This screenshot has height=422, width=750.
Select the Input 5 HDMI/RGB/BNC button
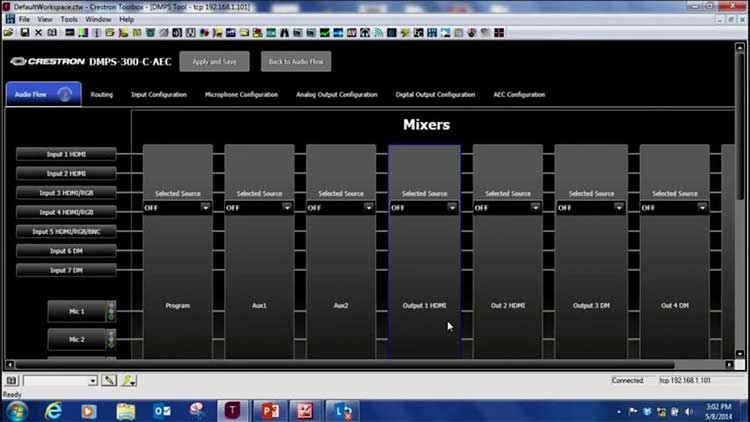tap(66, 232)
